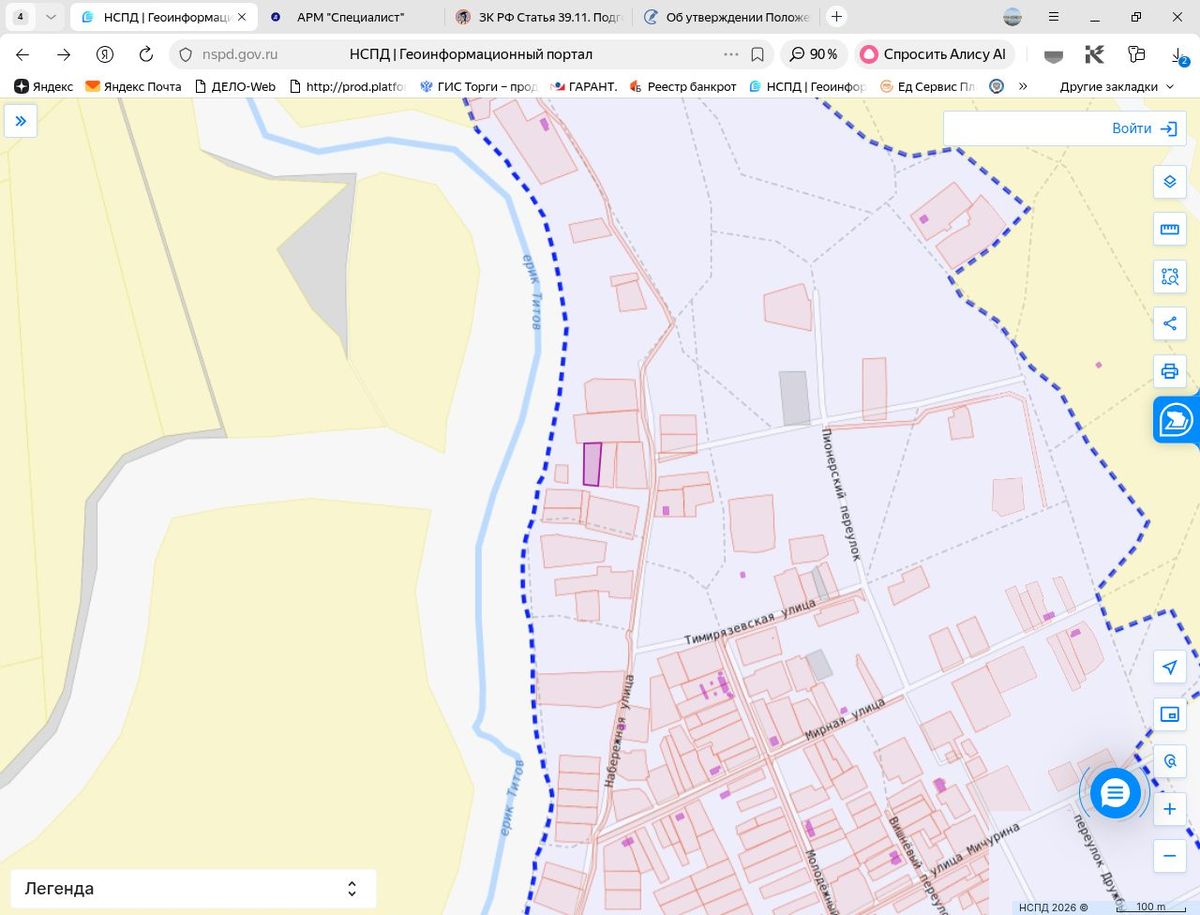
Task: Expand the left sidebar with double chevron
Action: 20,121
